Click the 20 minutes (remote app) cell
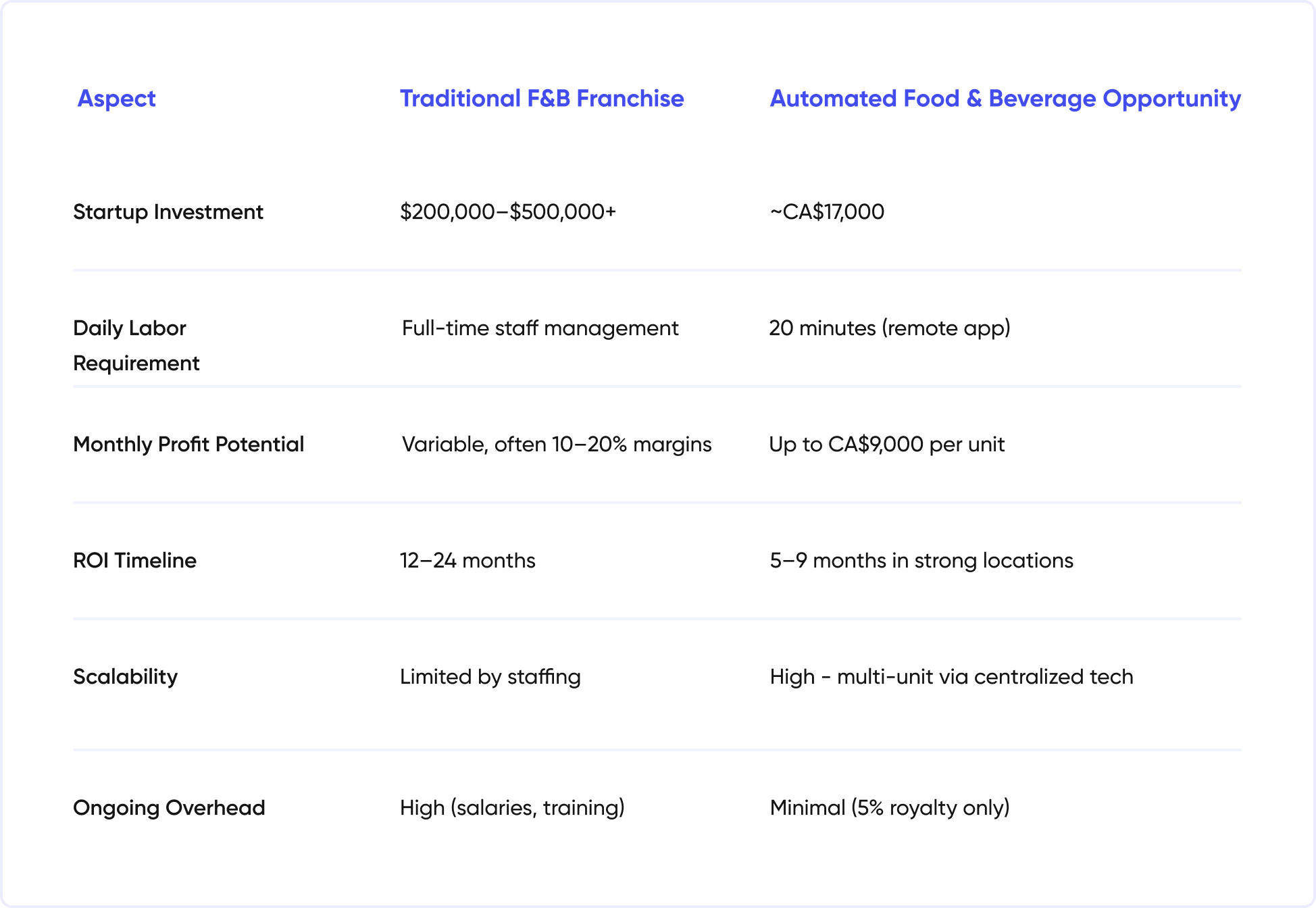This screenshot has height=908, width=1316. [x=890, y=328]
